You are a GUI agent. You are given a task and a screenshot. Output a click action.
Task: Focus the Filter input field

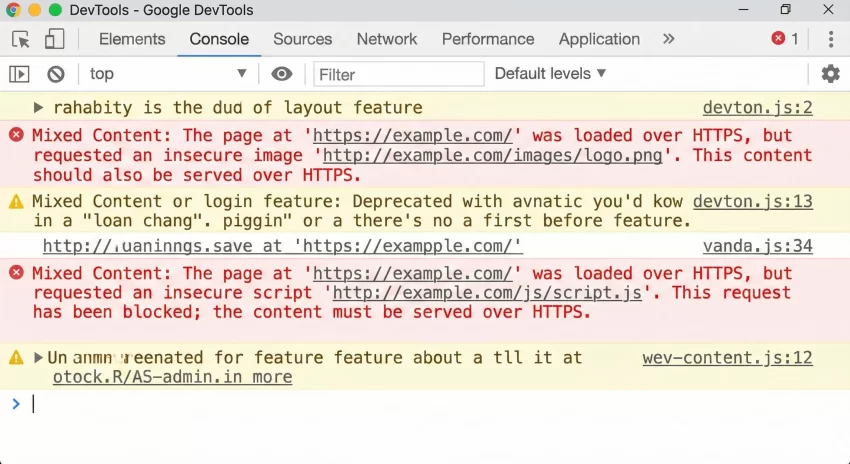tap(398, 74)
